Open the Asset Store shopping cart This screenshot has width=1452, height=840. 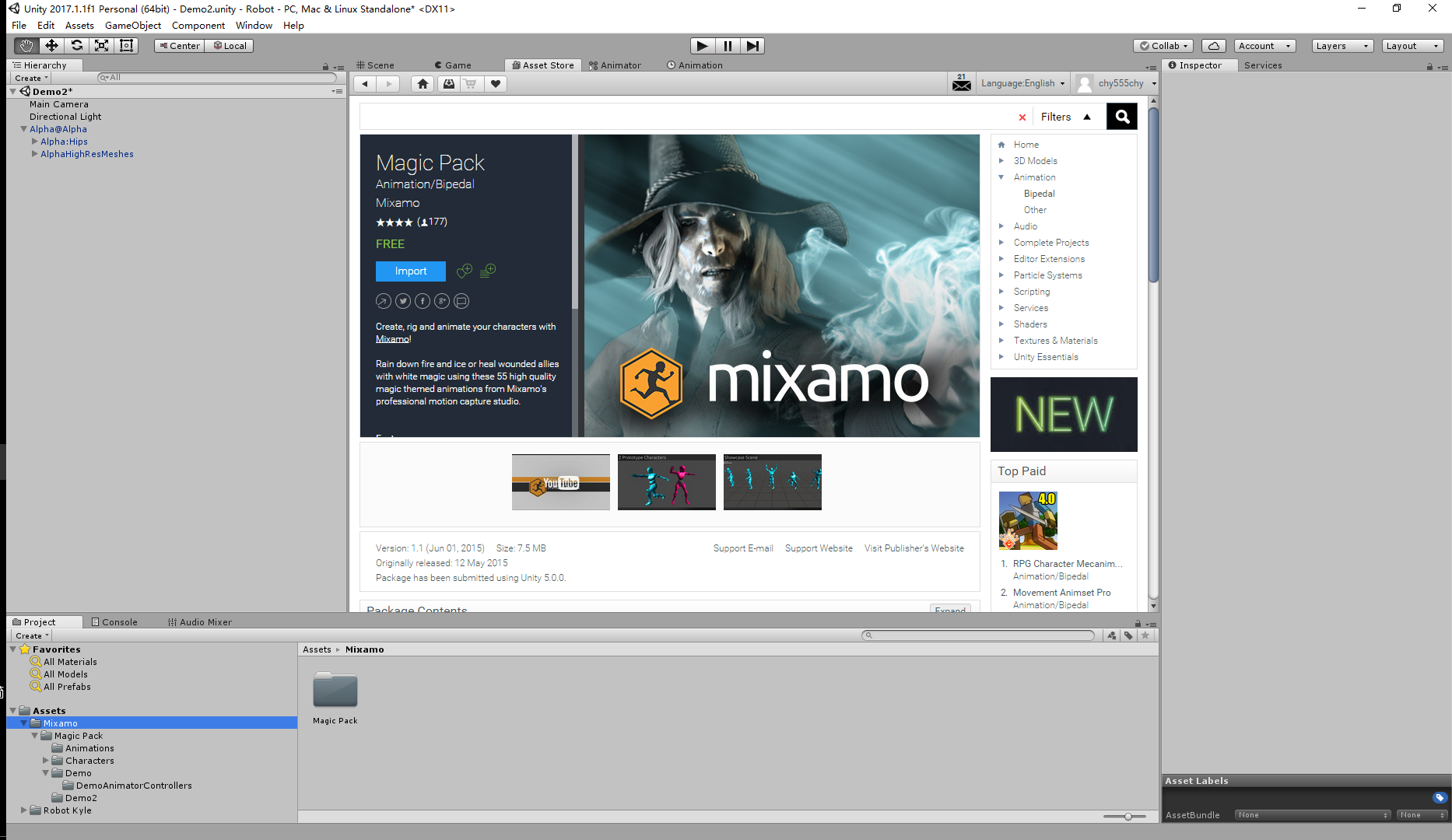[x=471, y=84]
